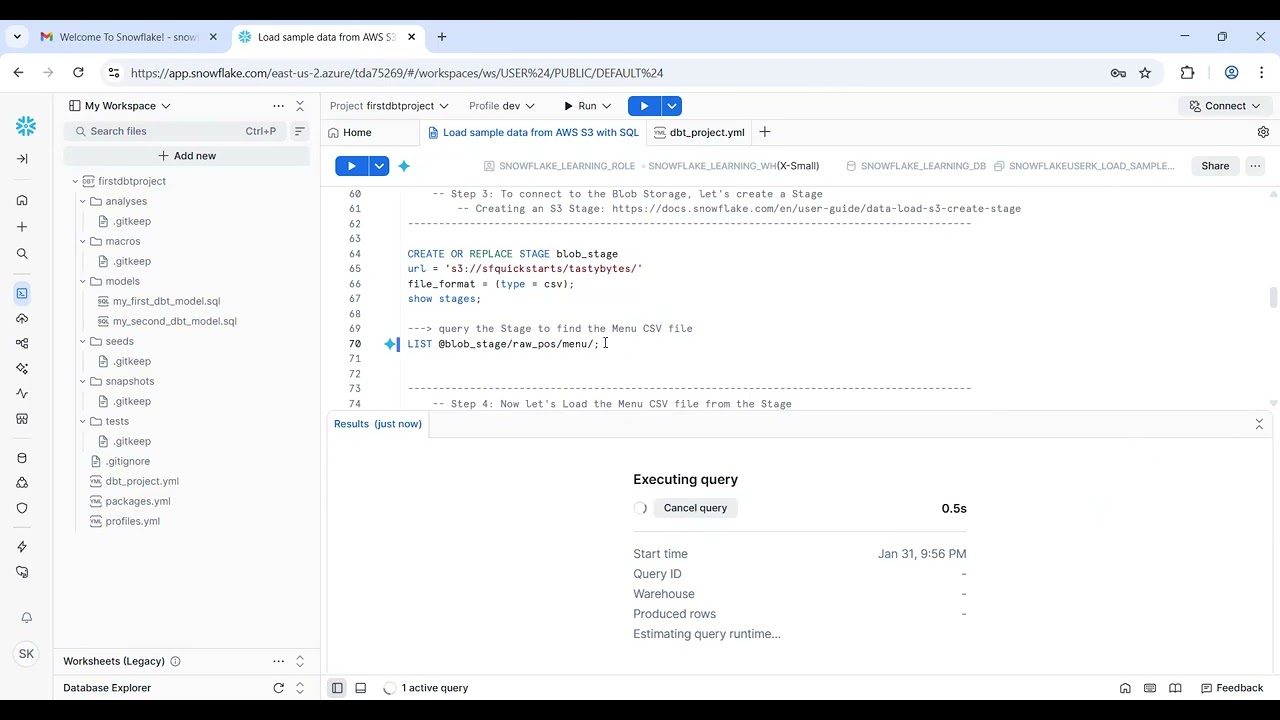
Task: Click the top blue play button
Action: 644,106
